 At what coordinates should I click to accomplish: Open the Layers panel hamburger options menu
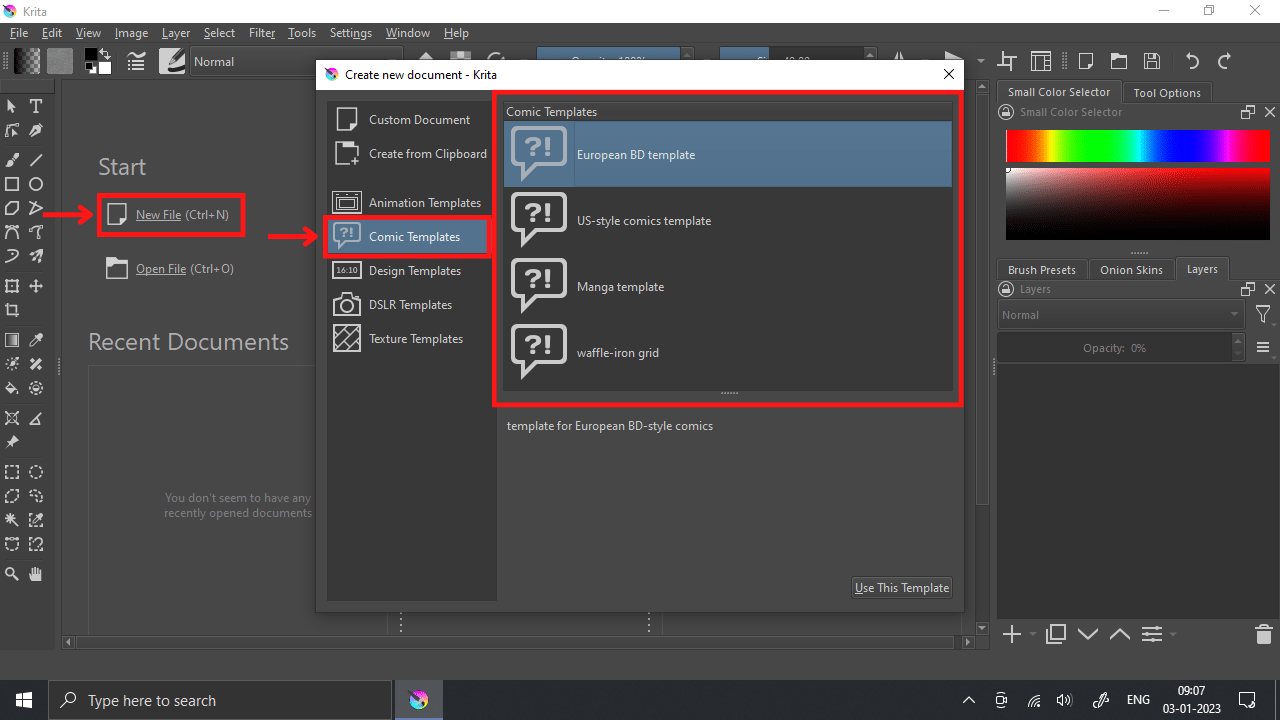click(1263, 348)
